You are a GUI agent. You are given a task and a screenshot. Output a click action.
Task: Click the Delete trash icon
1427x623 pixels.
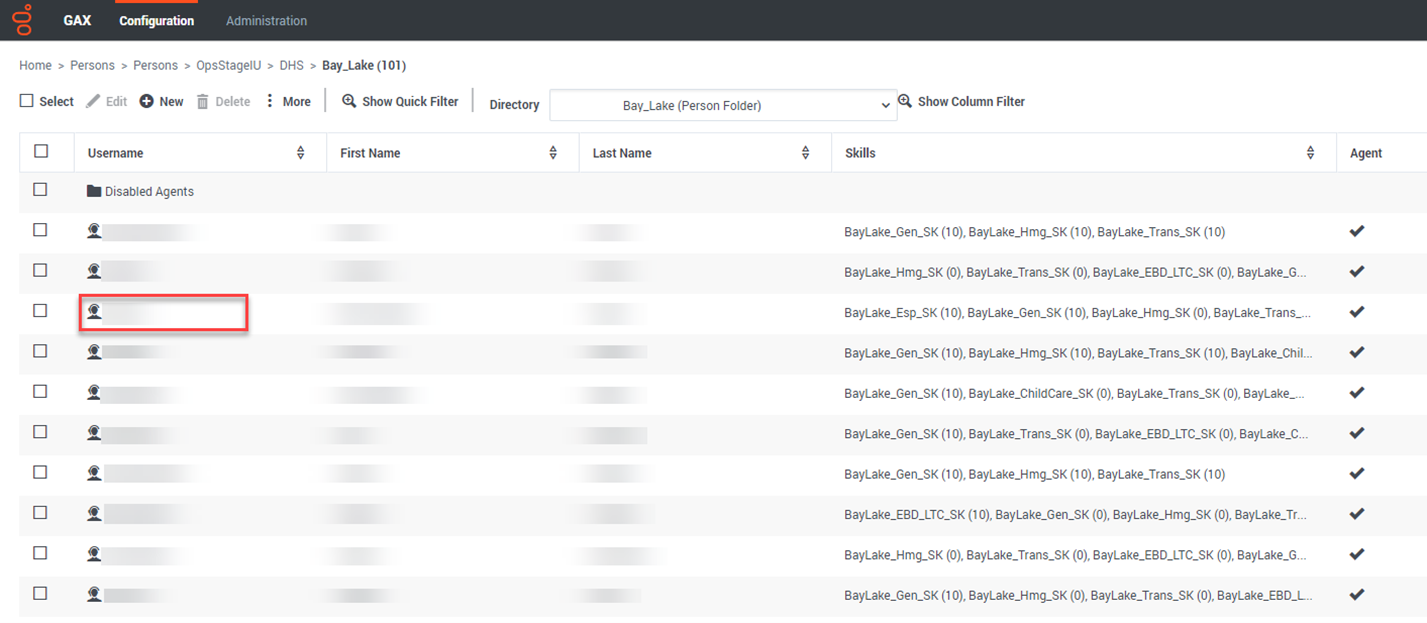(x=203, y=102)
